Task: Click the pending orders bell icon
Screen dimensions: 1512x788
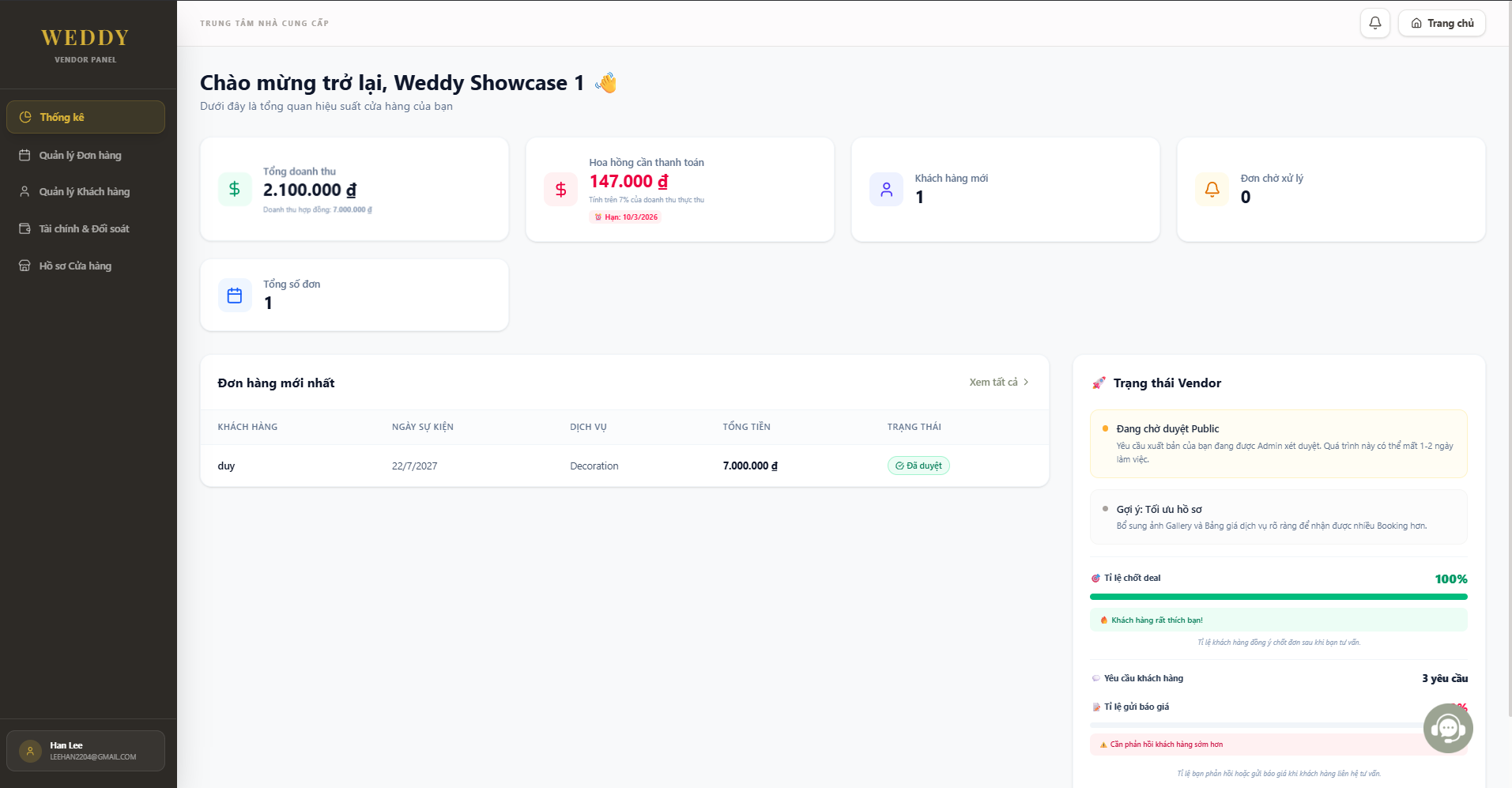Action: pos(1212,189)
